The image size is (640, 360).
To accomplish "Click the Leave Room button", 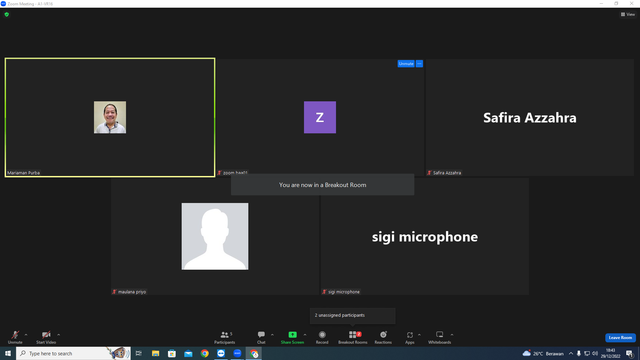I will click(x=620, y=338).
